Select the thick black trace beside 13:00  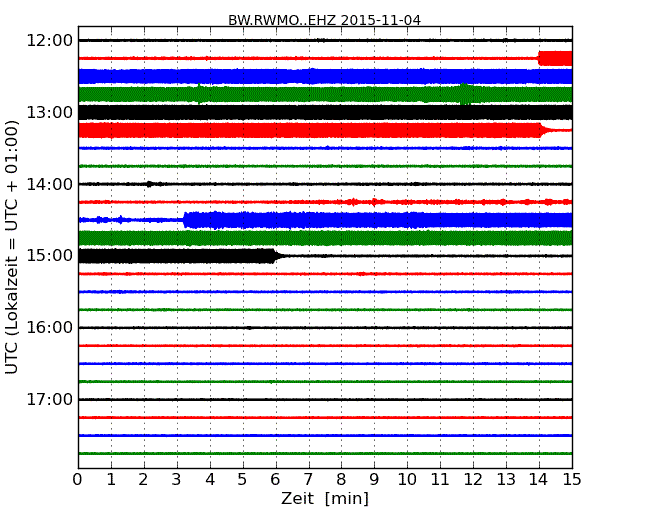click(x=325, y=112)
